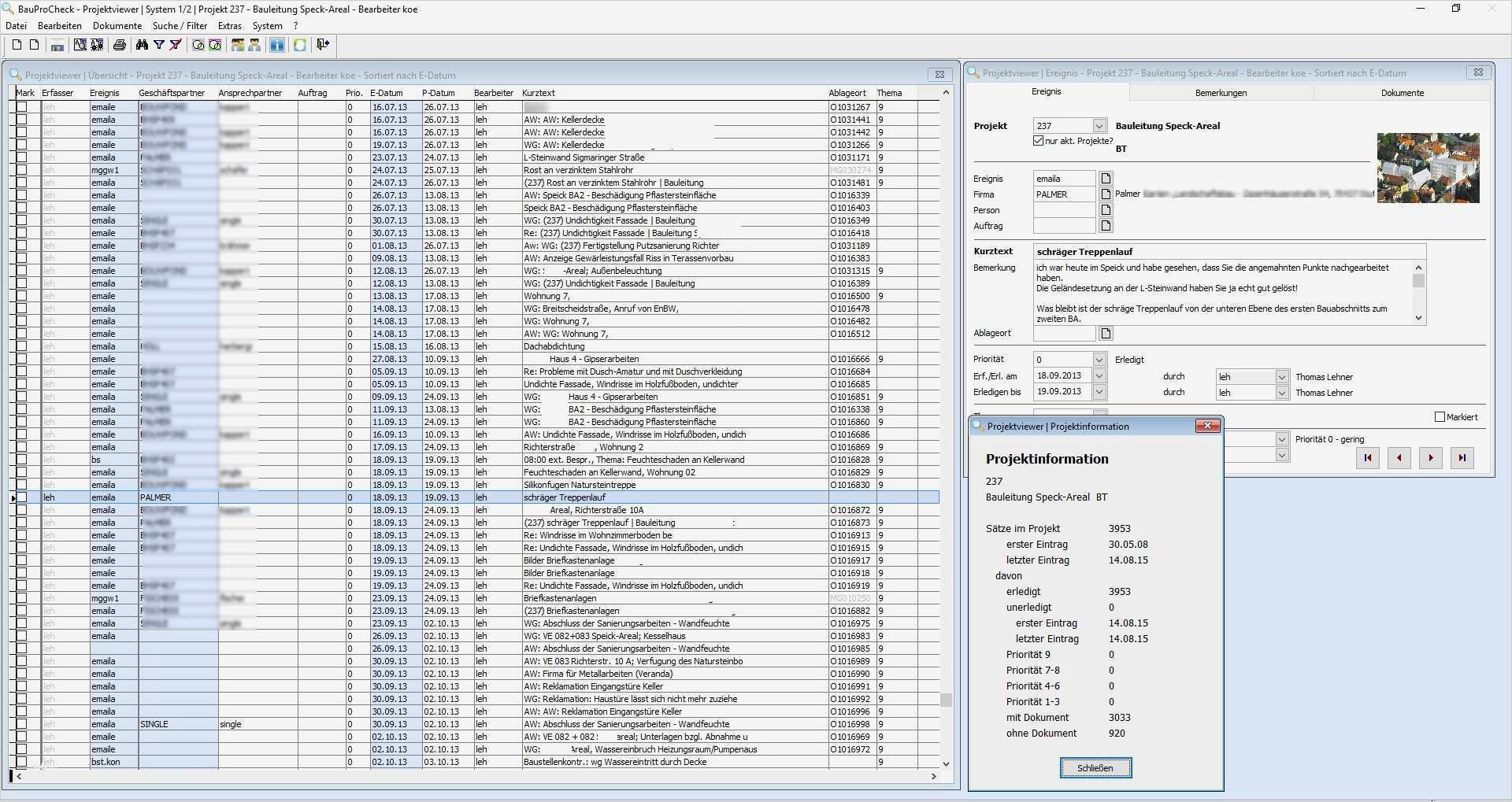Uncheck the 'nur akt. Projekte?' checkbox
1512x802 pixels.
click(x=1038, y=141)
